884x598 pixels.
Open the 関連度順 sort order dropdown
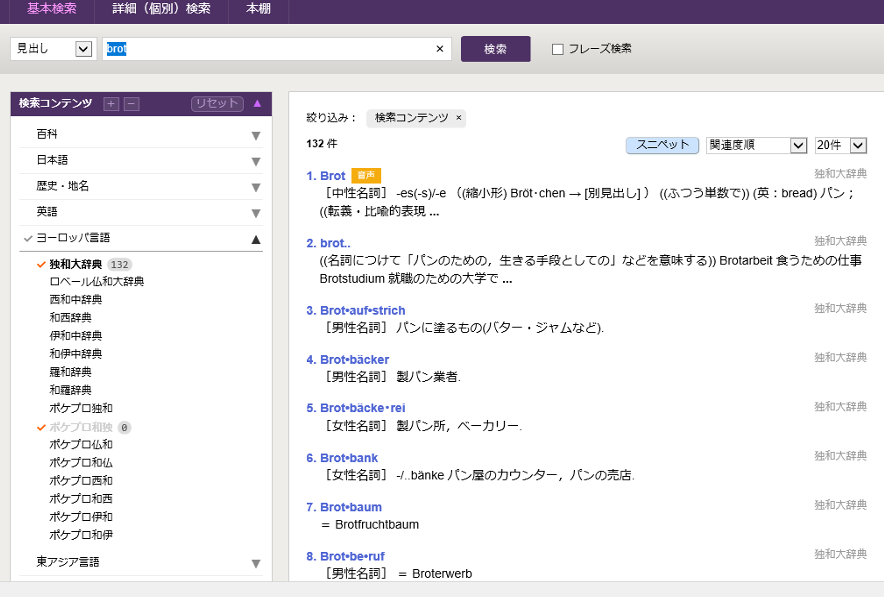point(756,145)
